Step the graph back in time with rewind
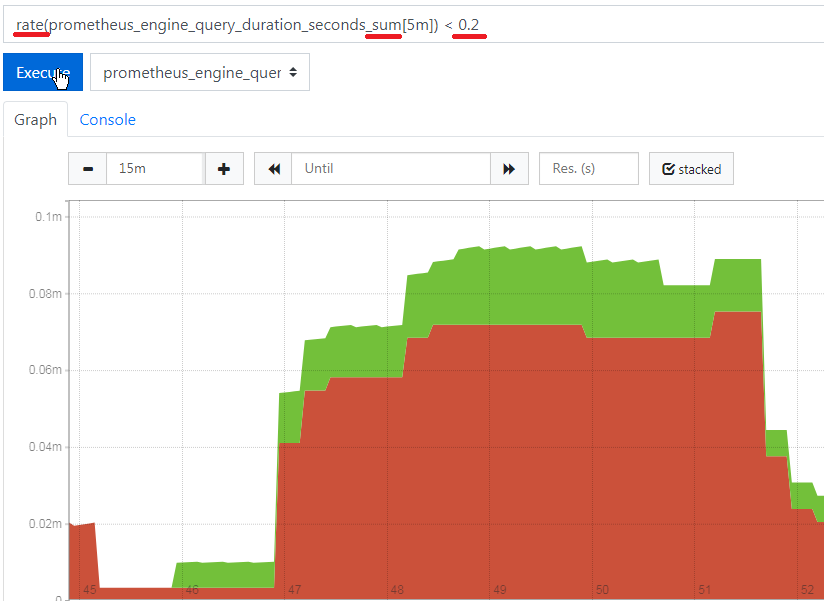The height and width of the screenshot is (601, 830). click(273, 169)
